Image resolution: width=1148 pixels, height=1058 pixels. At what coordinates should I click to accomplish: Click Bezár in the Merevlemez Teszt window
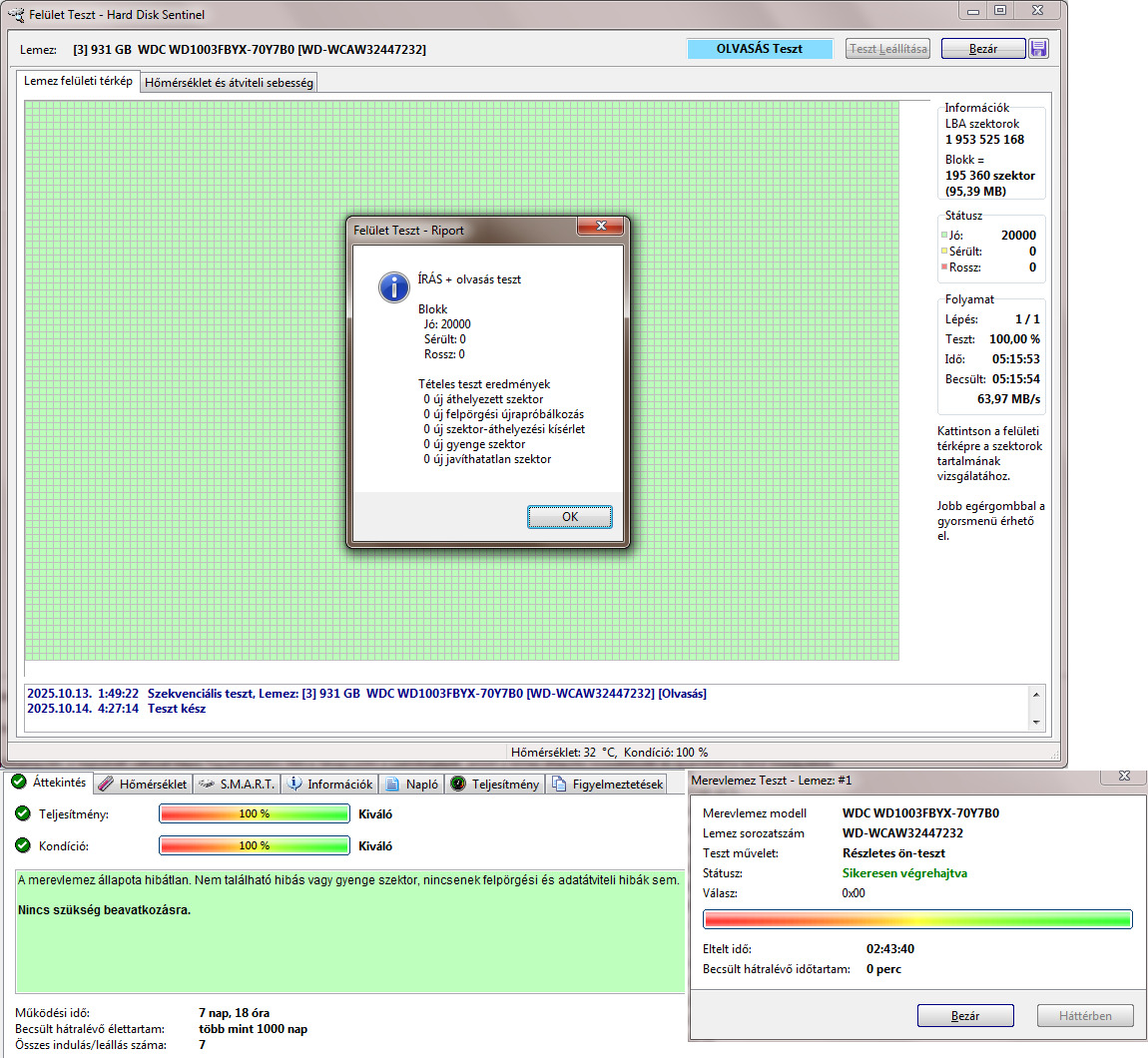click(x=965, y=1015)
